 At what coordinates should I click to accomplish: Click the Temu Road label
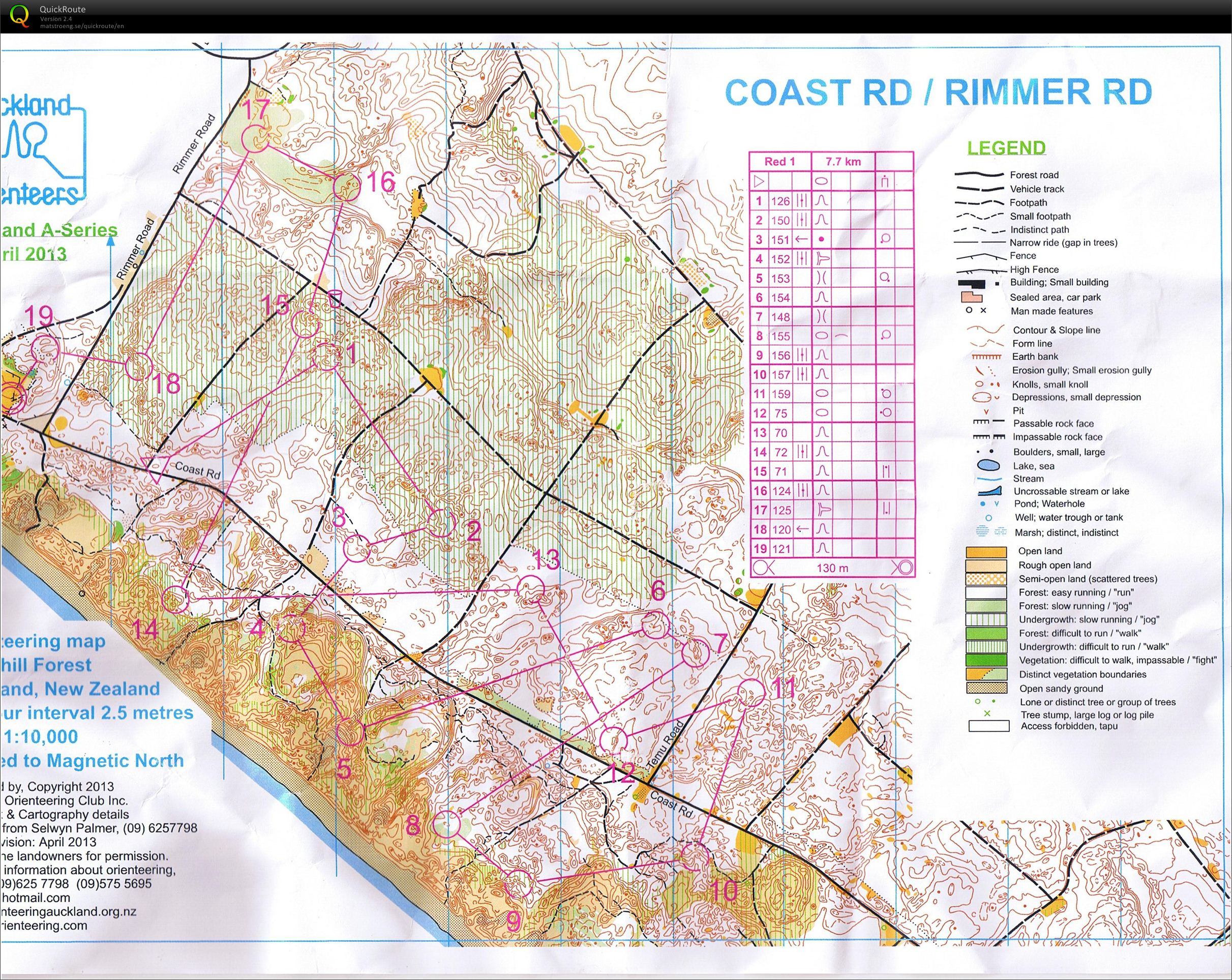pyautogui.click(x=665, y=745)
